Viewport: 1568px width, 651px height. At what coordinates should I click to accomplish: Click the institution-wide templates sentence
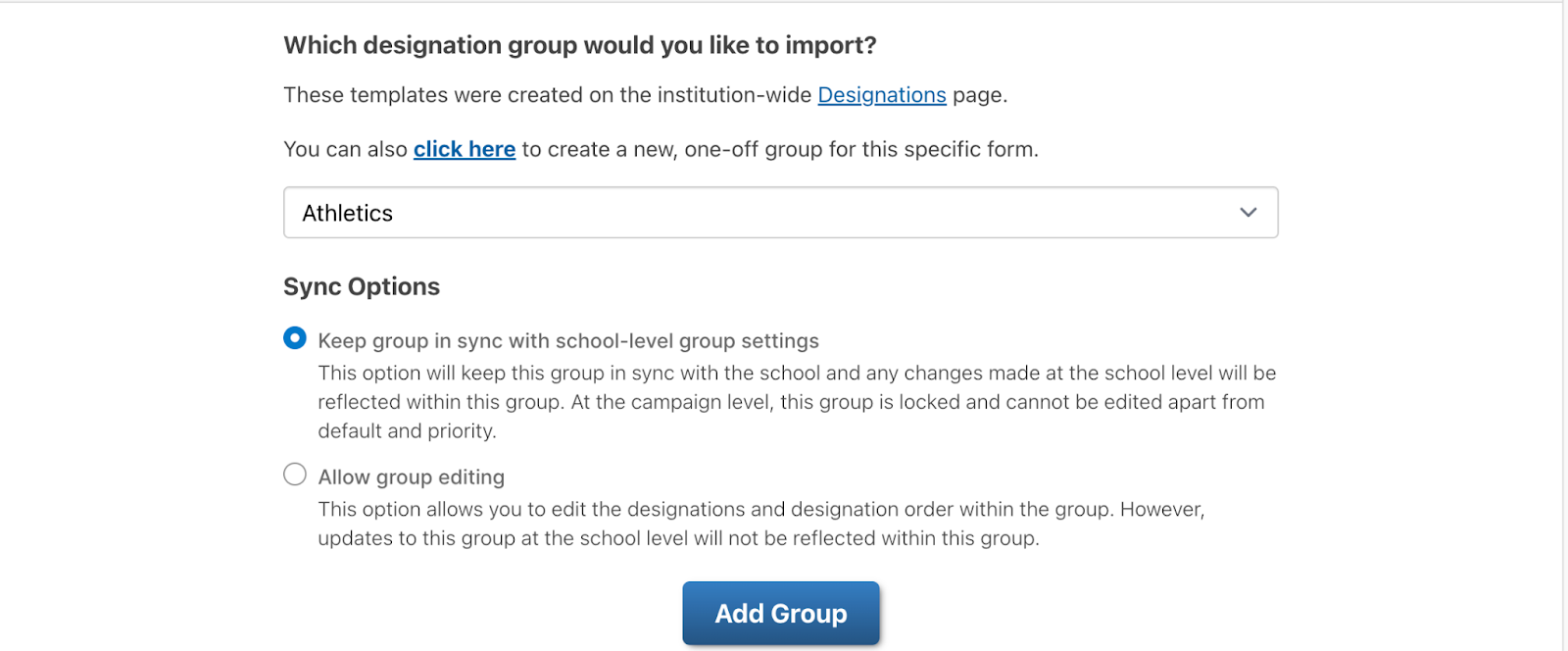point(646,95)
